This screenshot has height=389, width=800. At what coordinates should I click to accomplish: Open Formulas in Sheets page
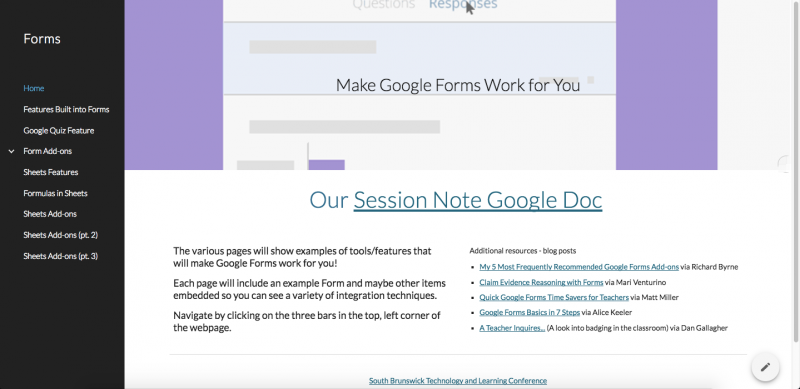coord(55,193)
